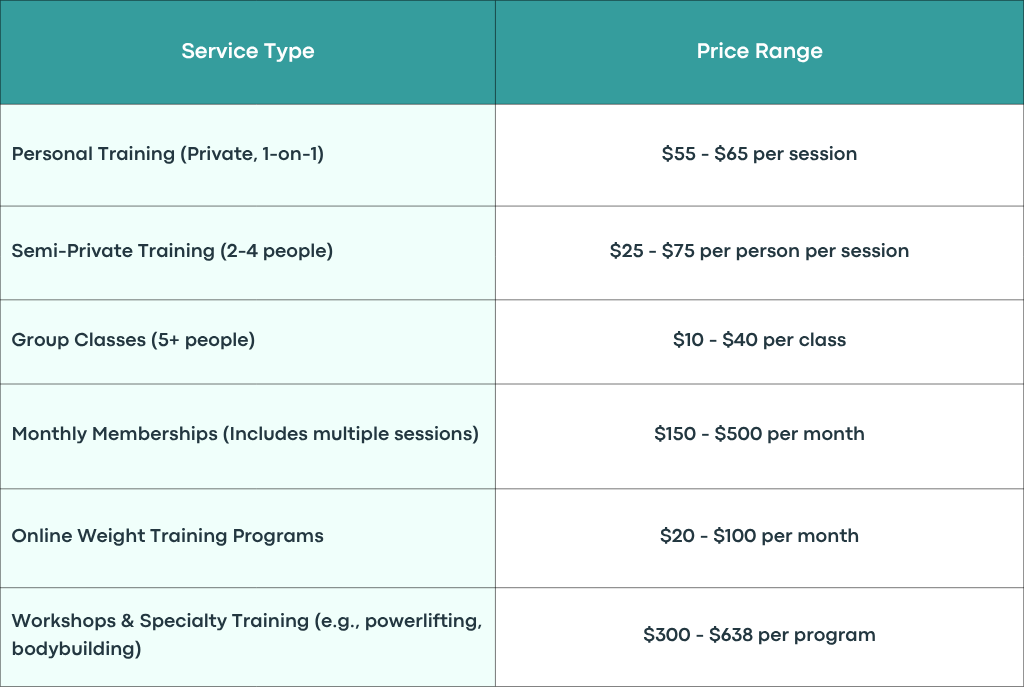1024x687 pixels.
Task: Click the word 'bodybuilding)' in last row
Action: coord(76,649)
